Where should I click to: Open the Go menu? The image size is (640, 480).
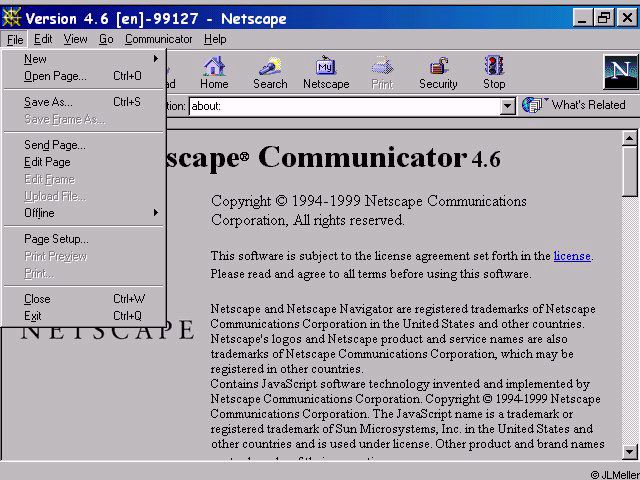pyautogui.click(x=106, y=39)
